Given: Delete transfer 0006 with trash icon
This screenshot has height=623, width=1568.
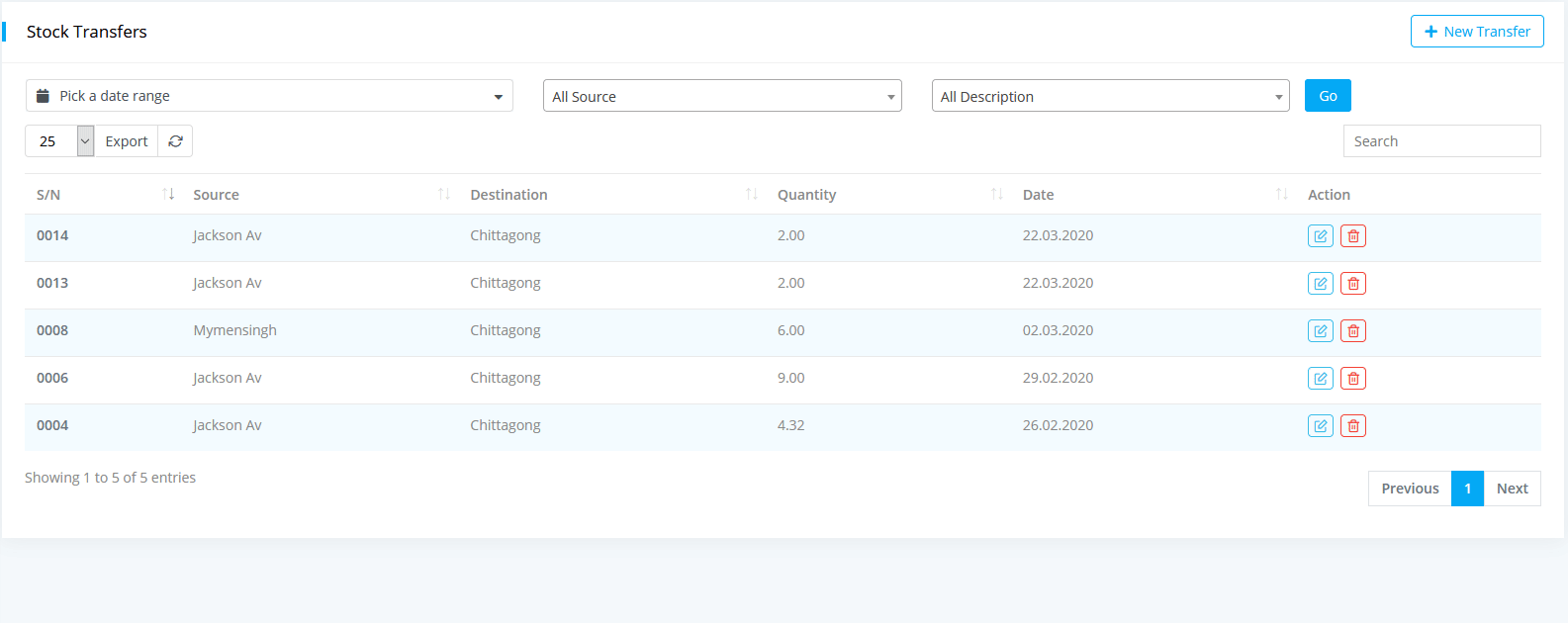Looking at the screenshot, I should 1352,379.
